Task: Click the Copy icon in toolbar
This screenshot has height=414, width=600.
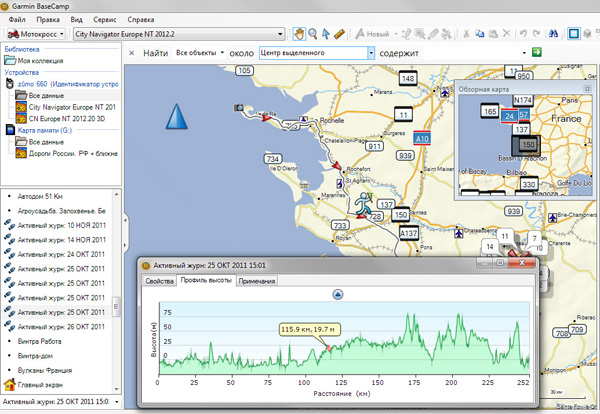Action: [479, 34]
